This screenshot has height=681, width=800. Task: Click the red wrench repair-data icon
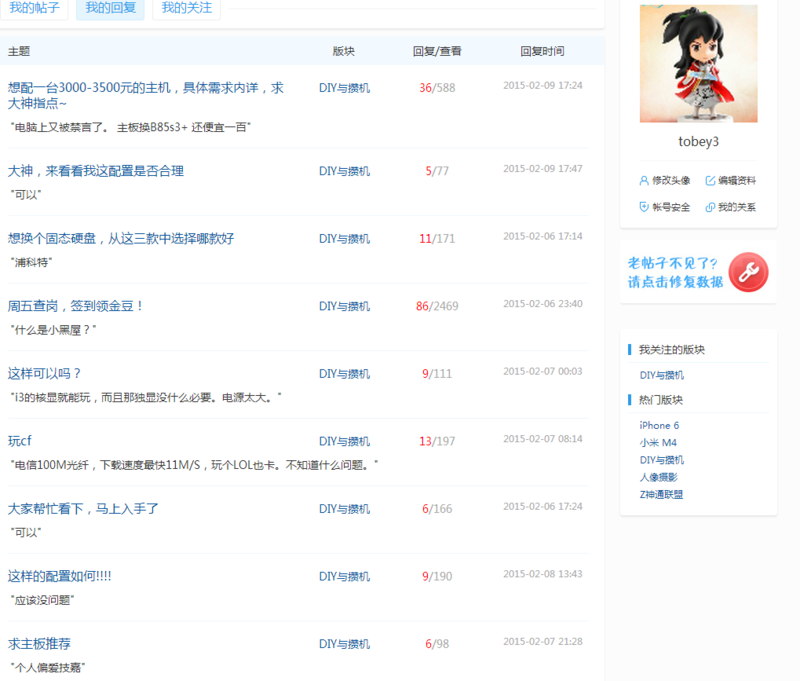coord(748,272)
